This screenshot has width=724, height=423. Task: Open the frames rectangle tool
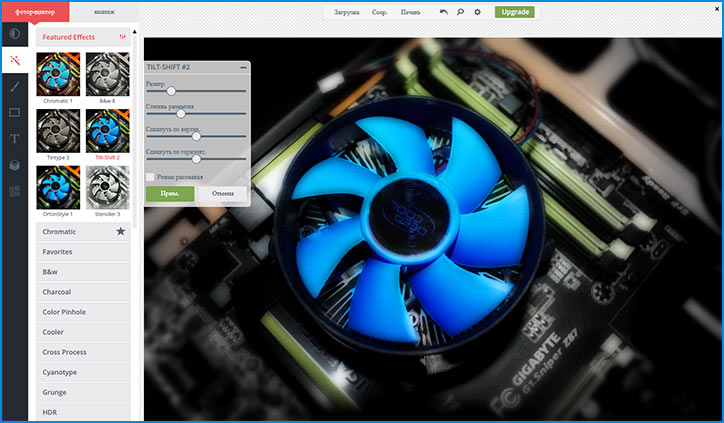click(x=14, y=113)
